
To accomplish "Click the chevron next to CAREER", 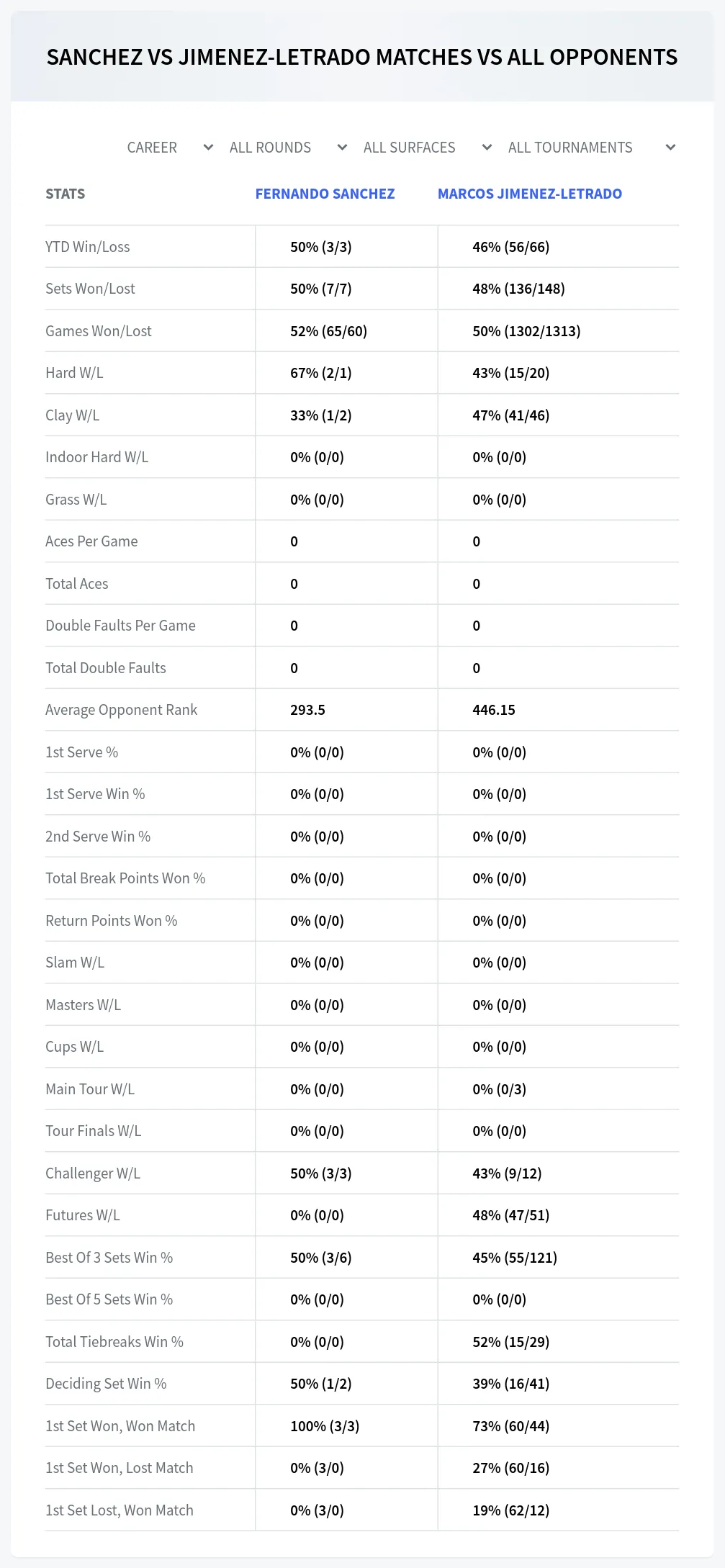I will click(x=208, y=148).
